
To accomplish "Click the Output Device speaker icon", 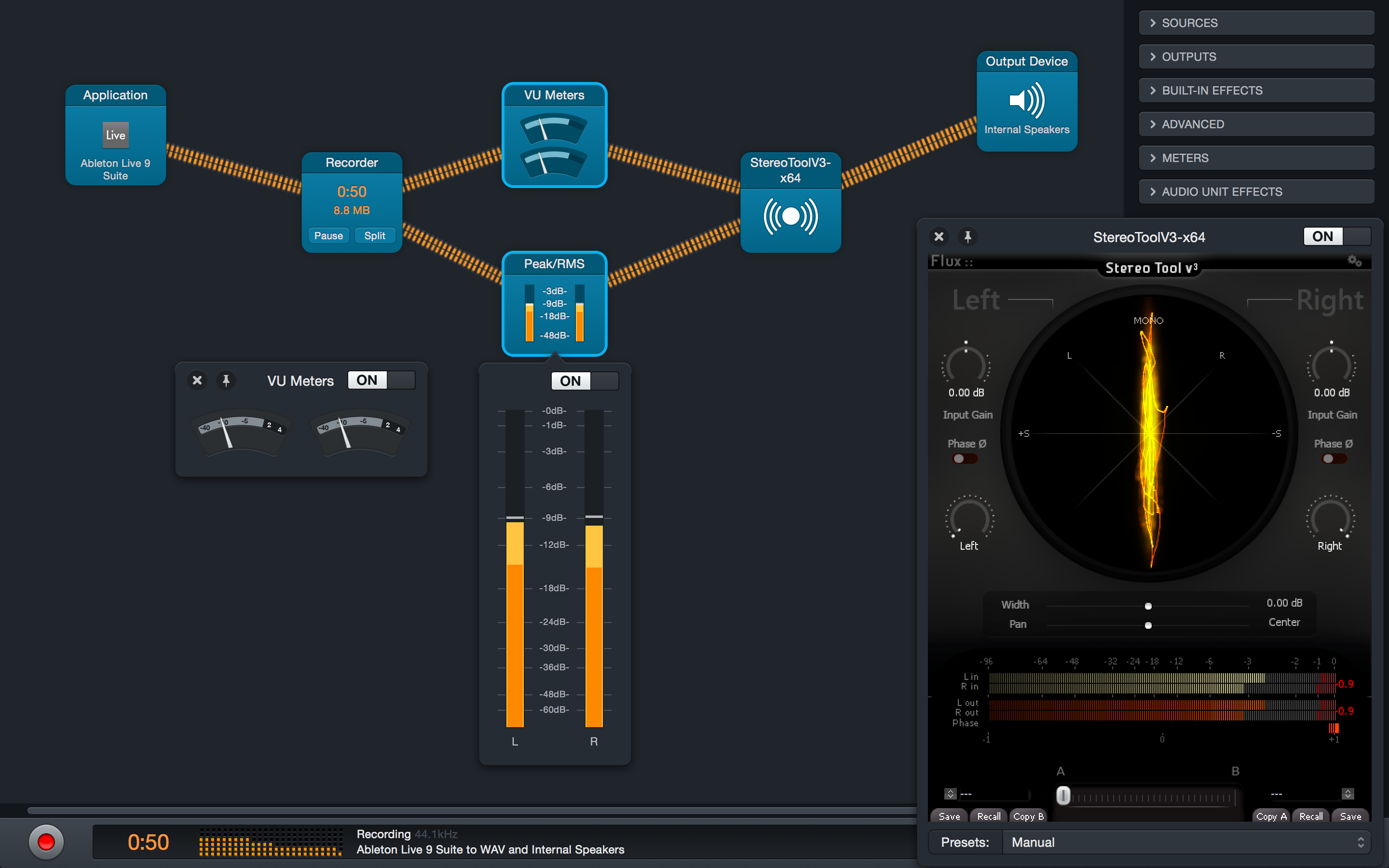I will click(1026, 100).
